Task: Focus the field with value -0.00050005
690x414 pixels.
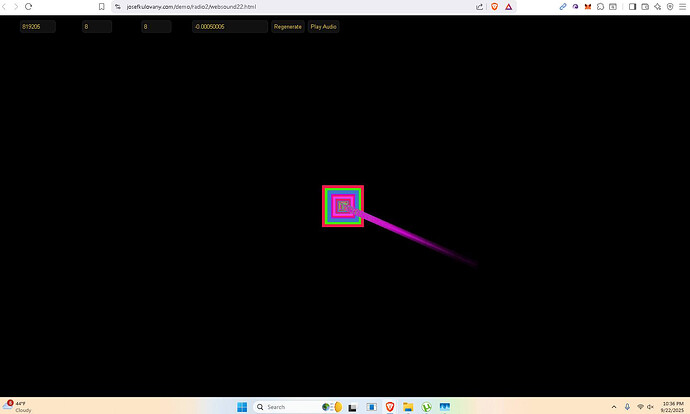Action: [229, 27]
